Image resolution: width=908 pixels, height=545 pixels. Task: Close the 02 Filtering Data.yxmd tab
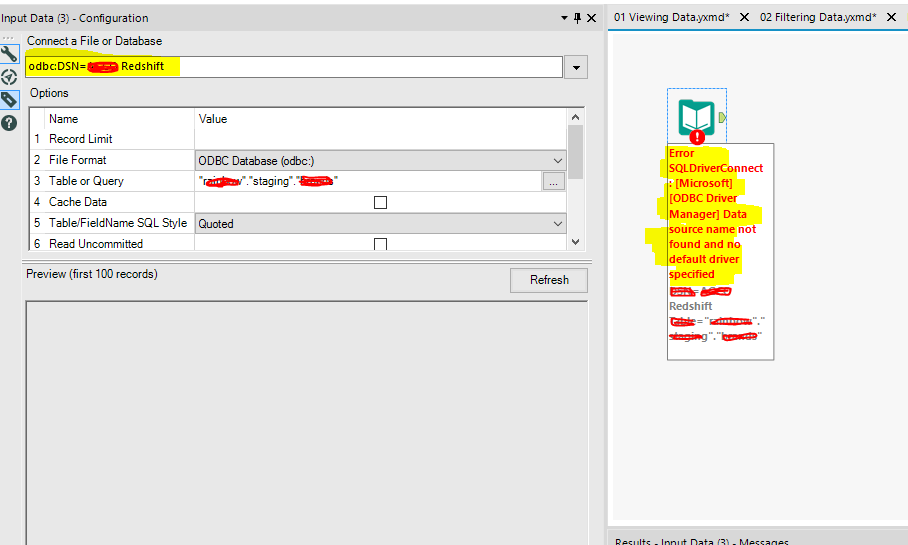[x=892, y=17]
